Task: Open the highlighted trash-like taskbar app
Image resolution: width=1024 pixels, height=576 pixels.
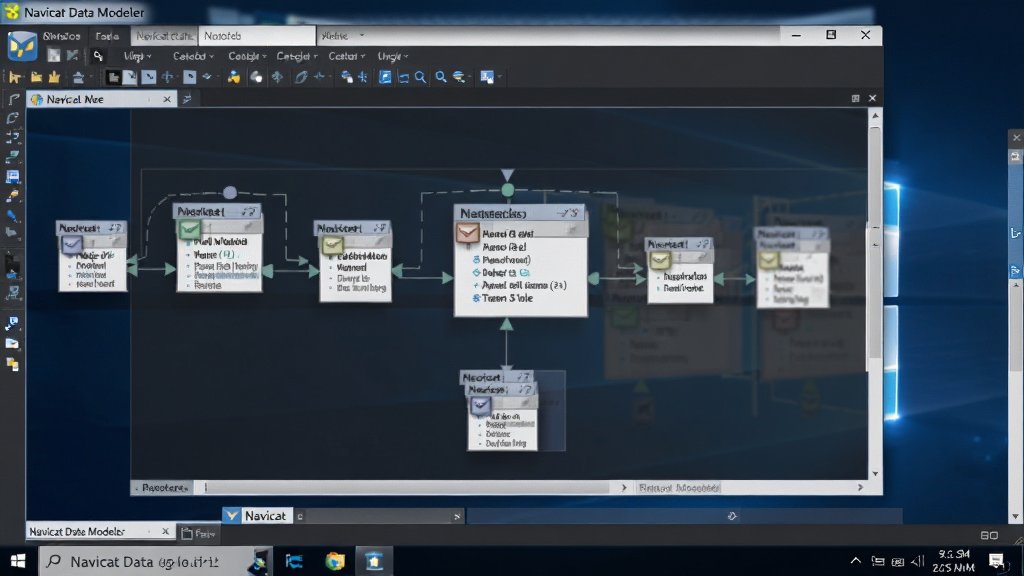Action: pos(374,561)
